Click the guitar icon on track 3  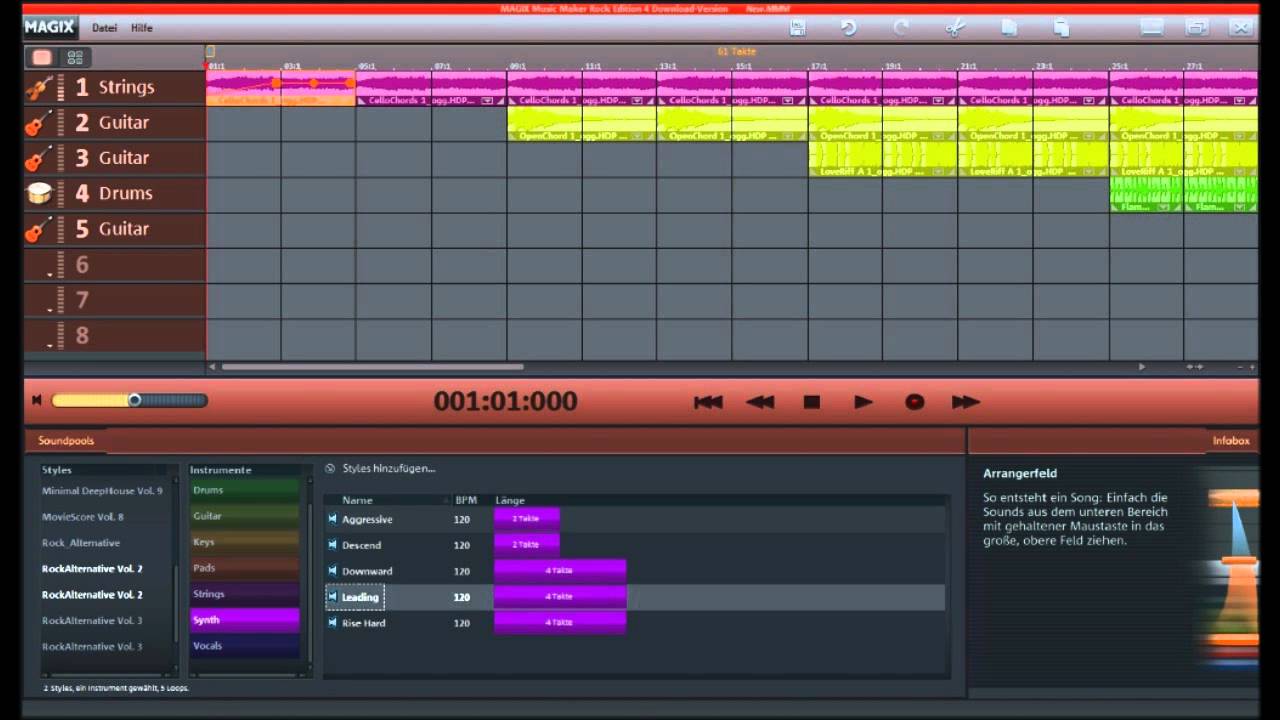(x=39, y=158)
